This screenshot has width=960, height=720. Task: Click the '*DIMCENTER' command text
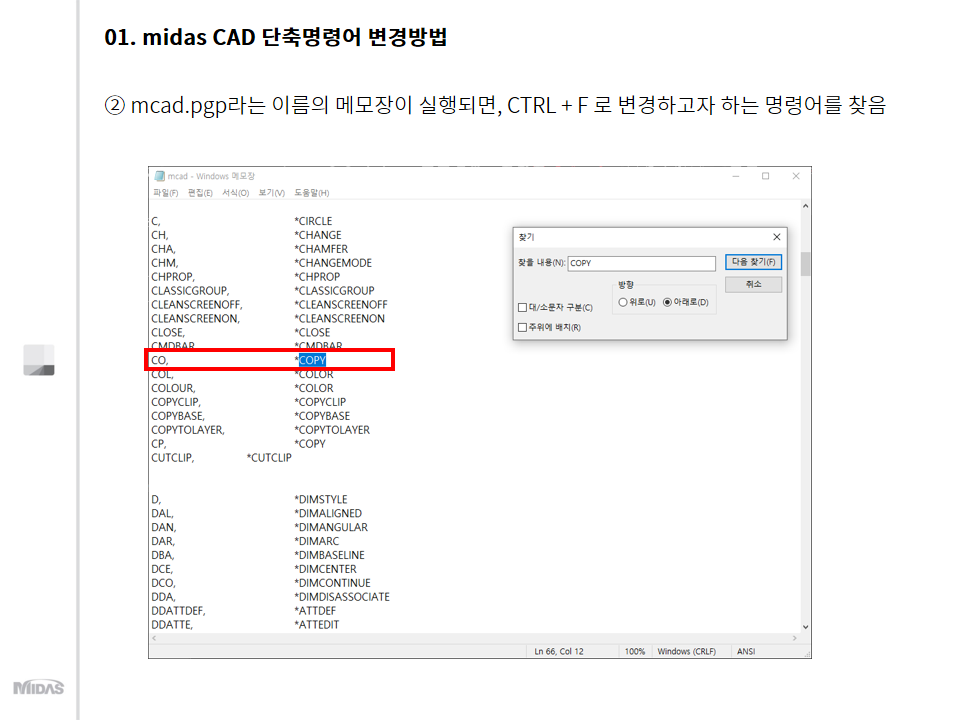[x=325, y=569]
